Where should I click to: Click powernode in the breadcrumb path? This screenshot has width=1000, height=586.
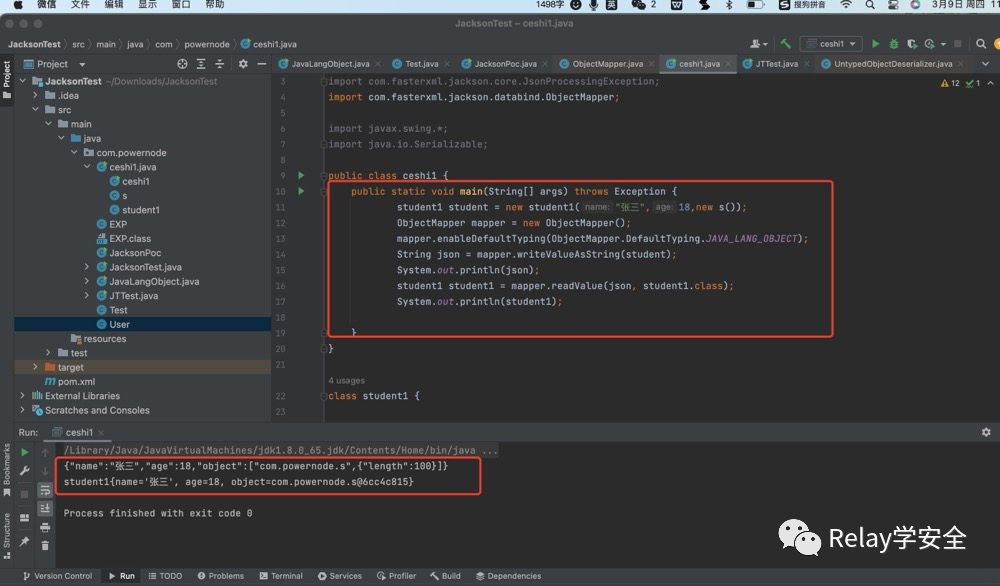207,44
